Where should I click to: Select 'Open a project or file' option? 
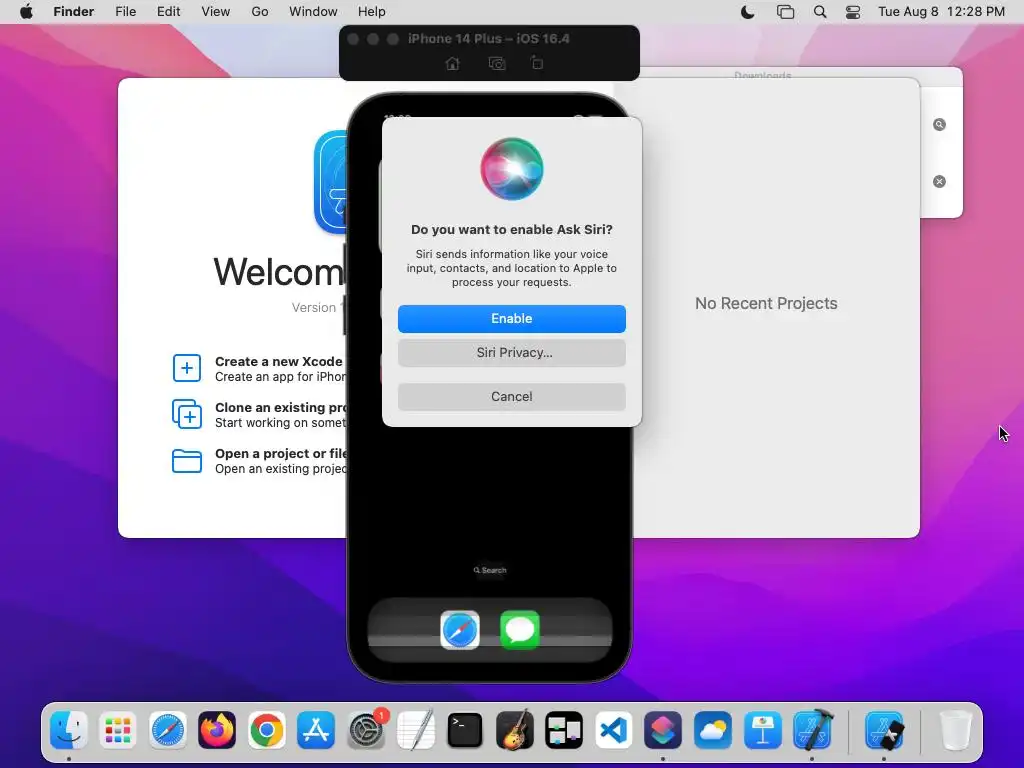[x=281, y=461]
